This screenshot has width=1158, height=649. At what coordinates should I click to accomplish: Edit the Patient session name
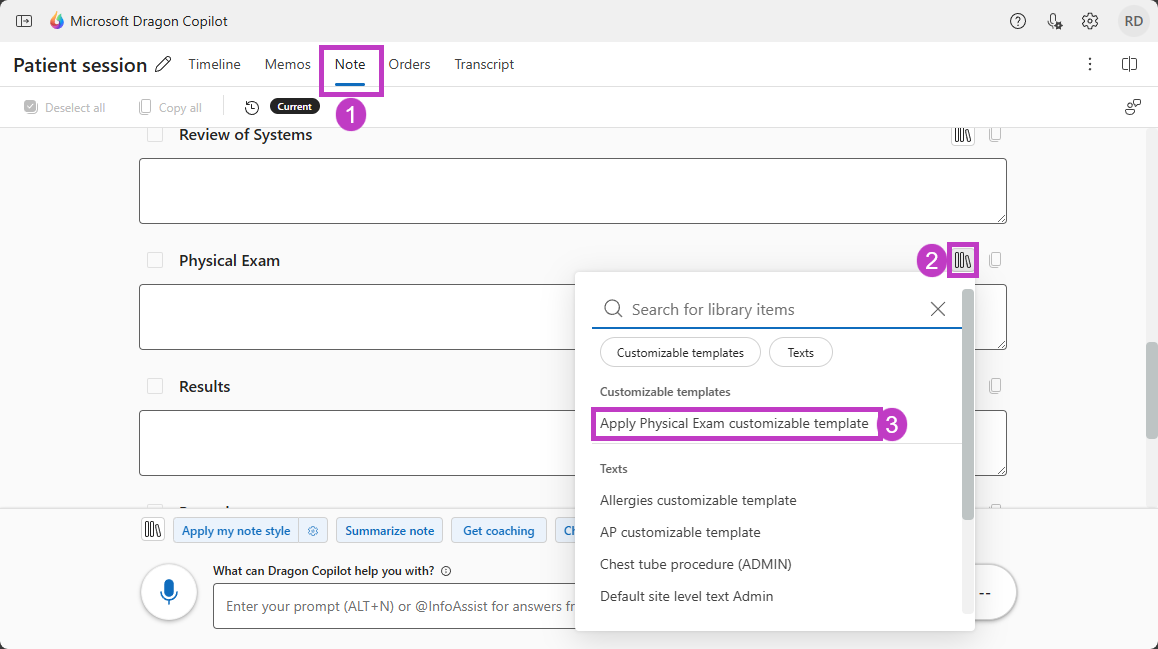[164, 65]
